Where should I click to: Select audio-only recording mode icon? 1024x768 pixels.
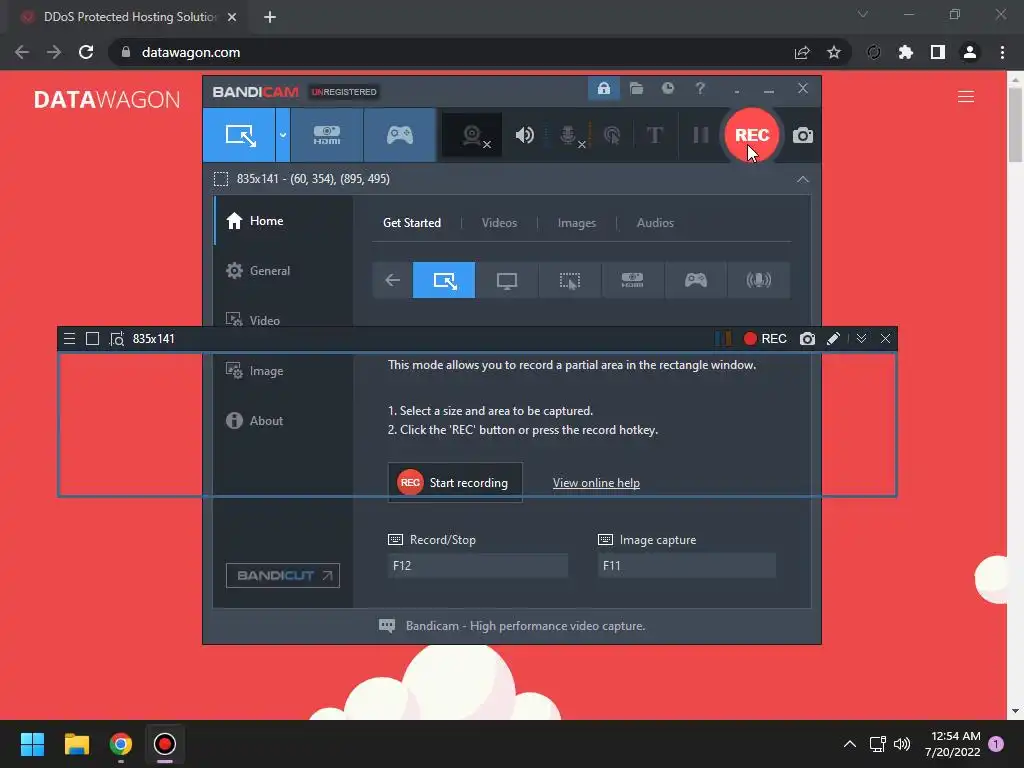758,280
